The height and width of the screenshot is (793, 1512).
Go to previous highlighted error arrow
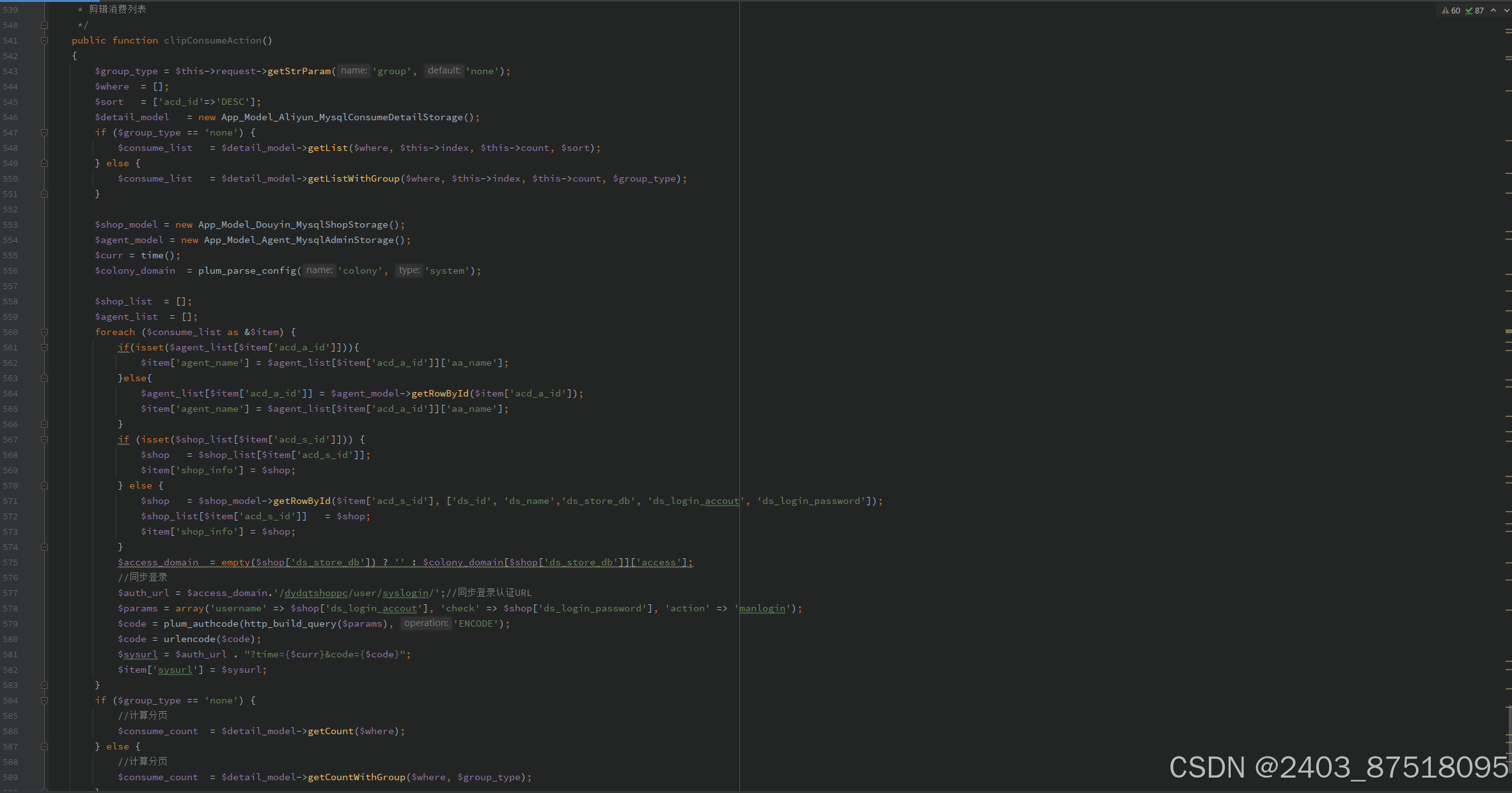click(1493, 10)
